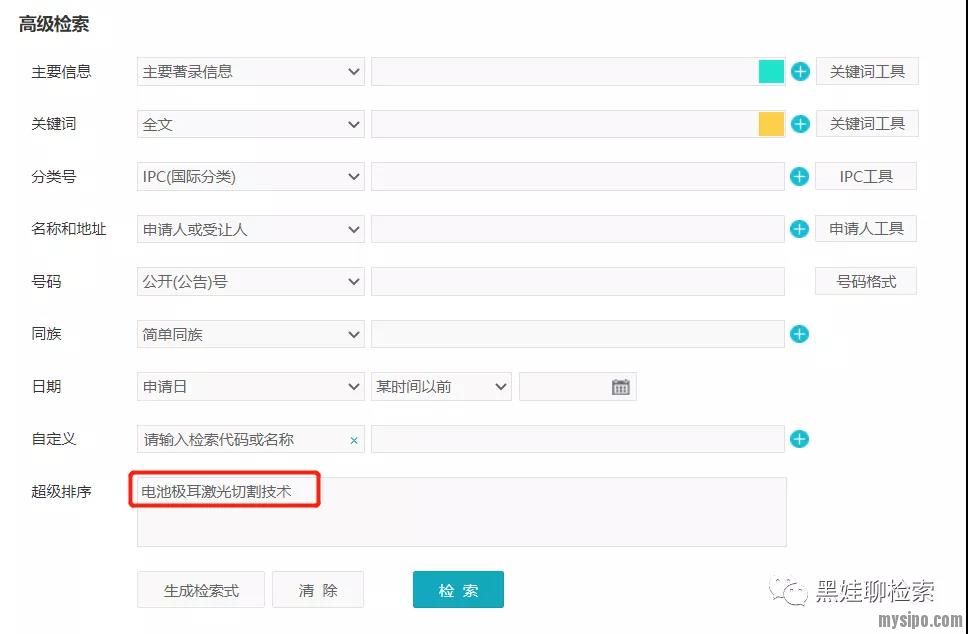Click the yellow color swatch in 关键词 field
This screenshot has height=634, width=968.
click(771, 124)
